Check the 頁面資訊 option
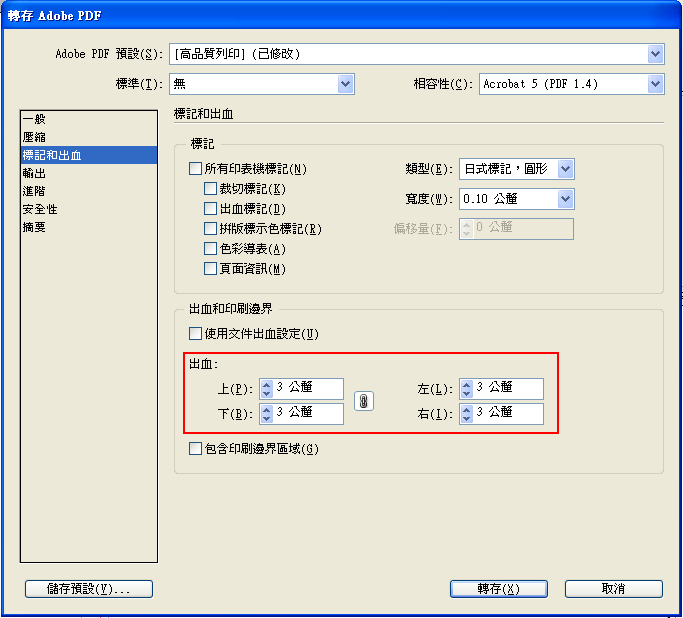Image resolution: width=683 pixels, height=618 pixels. pyautogui.click(x=210, y=269)
